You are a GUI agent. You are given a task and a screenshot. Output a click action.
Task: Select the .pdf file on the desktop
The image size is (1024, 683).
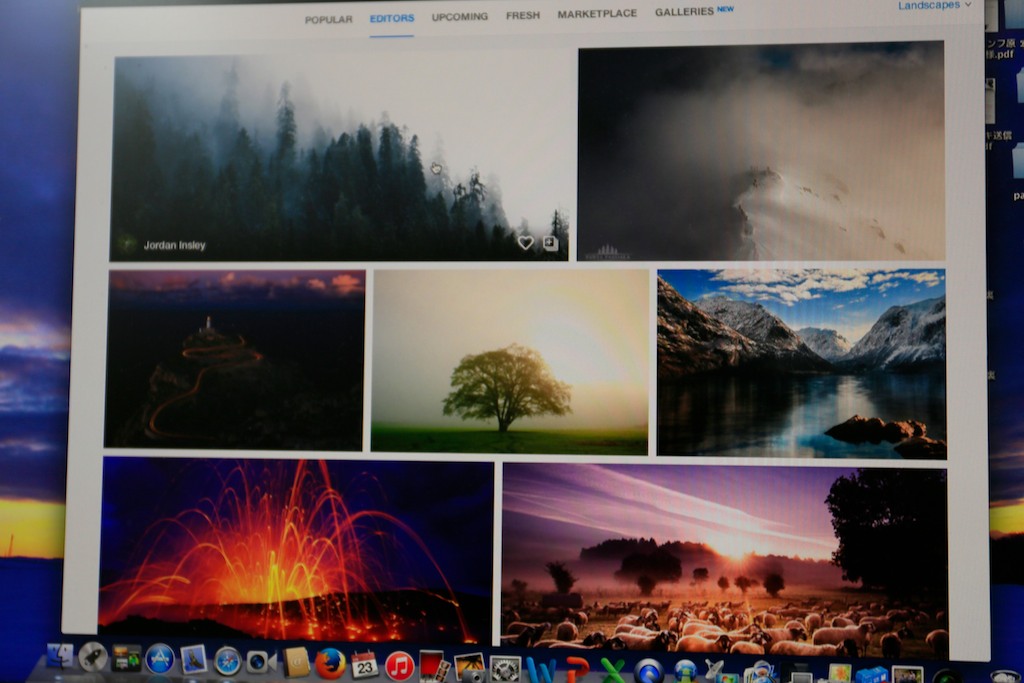[999, 49]
